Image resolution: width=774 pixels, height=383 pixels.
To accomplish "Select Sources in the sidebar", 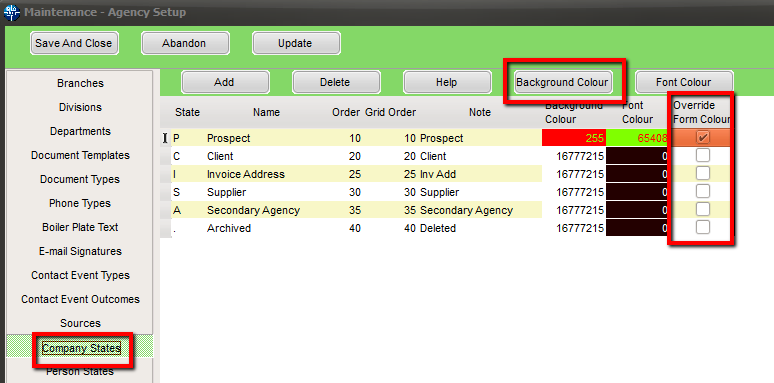I will pos(80,323).
